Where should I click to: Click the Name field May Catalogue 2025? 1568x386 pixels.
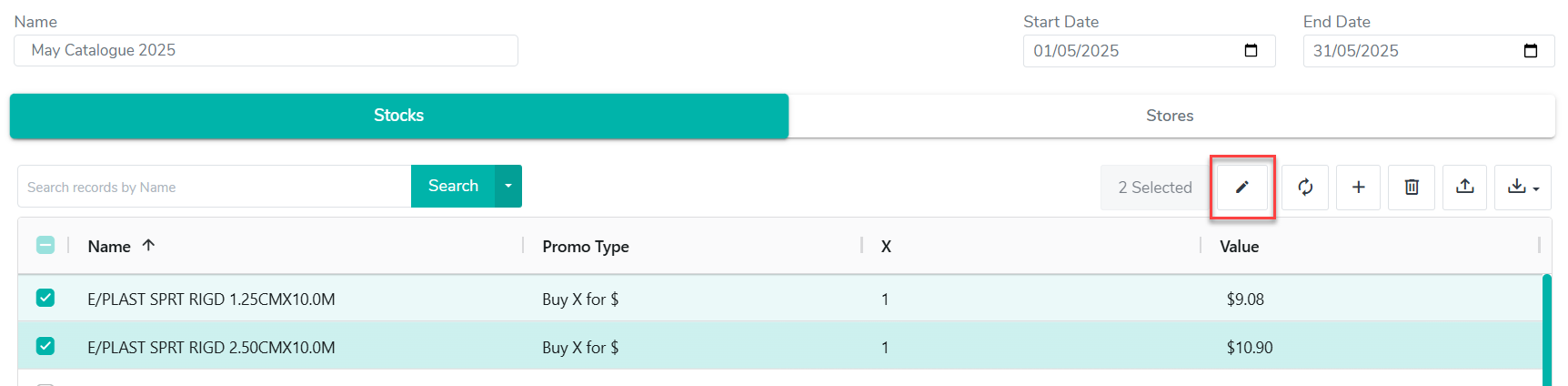[266, 51]
